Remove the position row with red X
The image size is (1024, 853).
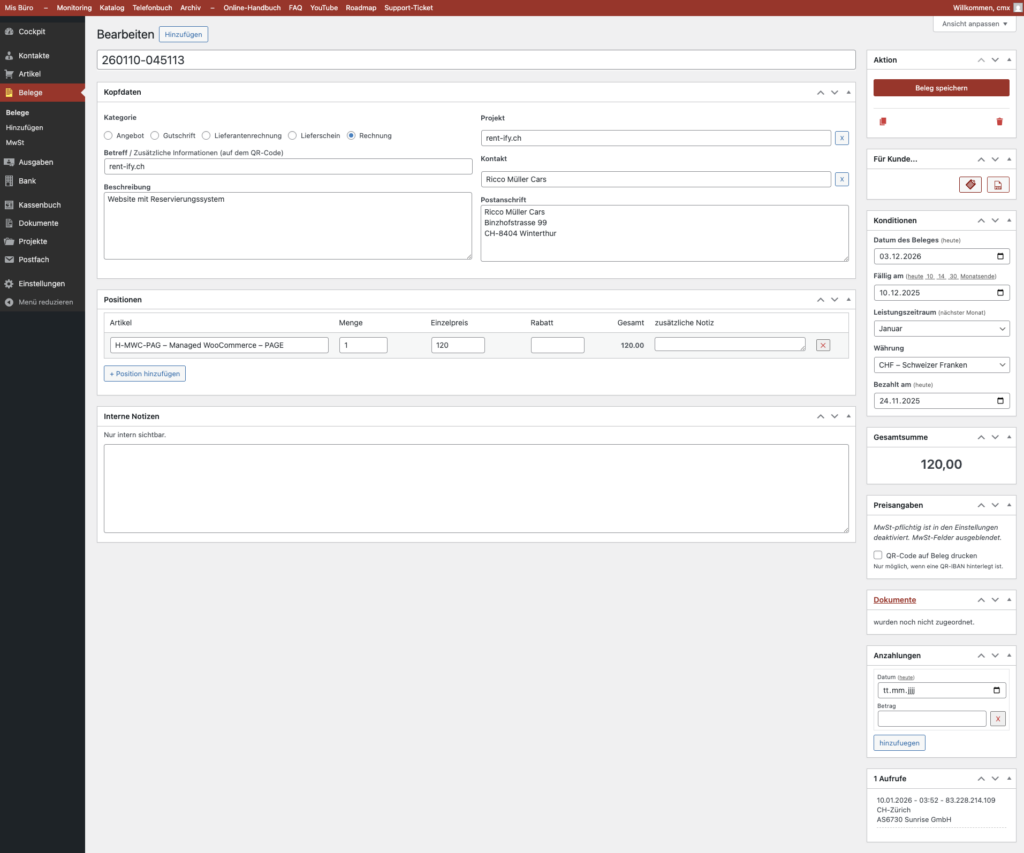823,345
